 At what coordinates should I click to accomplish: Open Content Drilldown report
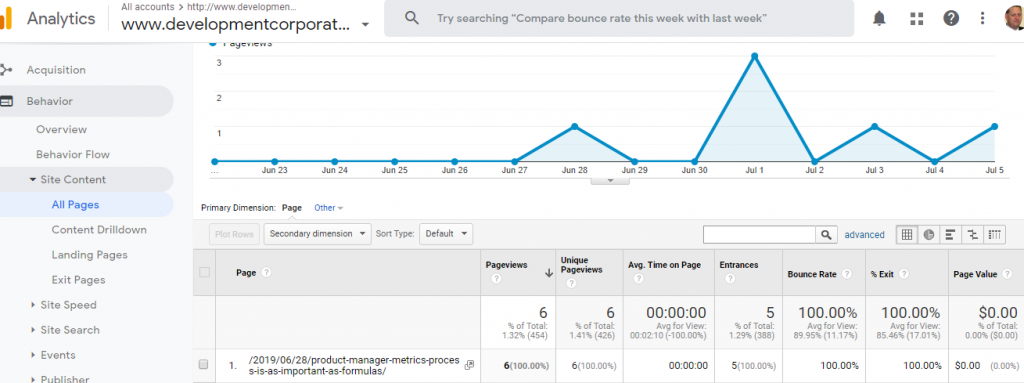click(x=99, y=230)
